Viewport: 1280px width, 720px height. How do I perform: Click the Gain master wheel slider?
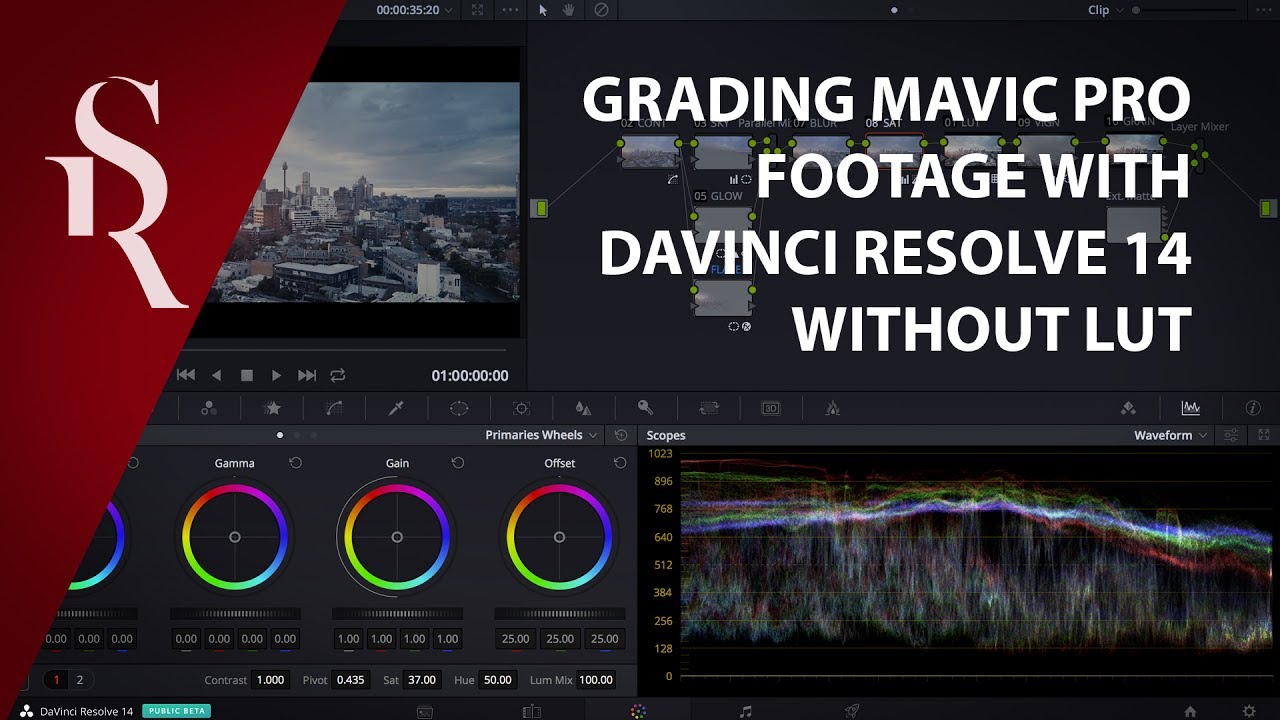(x=397, y=613)
